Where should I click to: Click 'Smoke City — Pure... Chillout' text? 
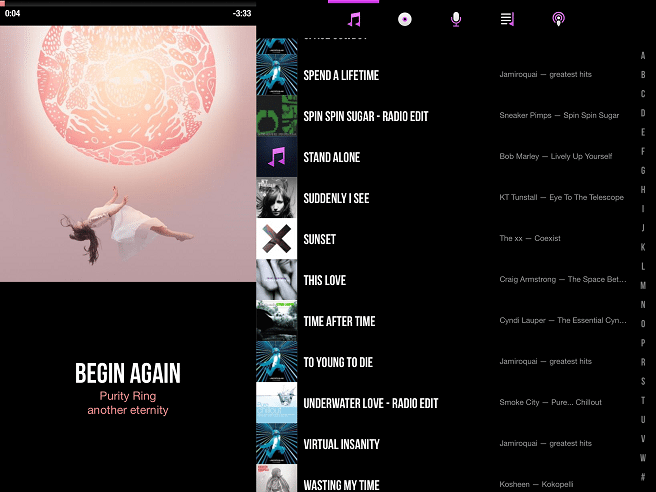click(550, 402)
